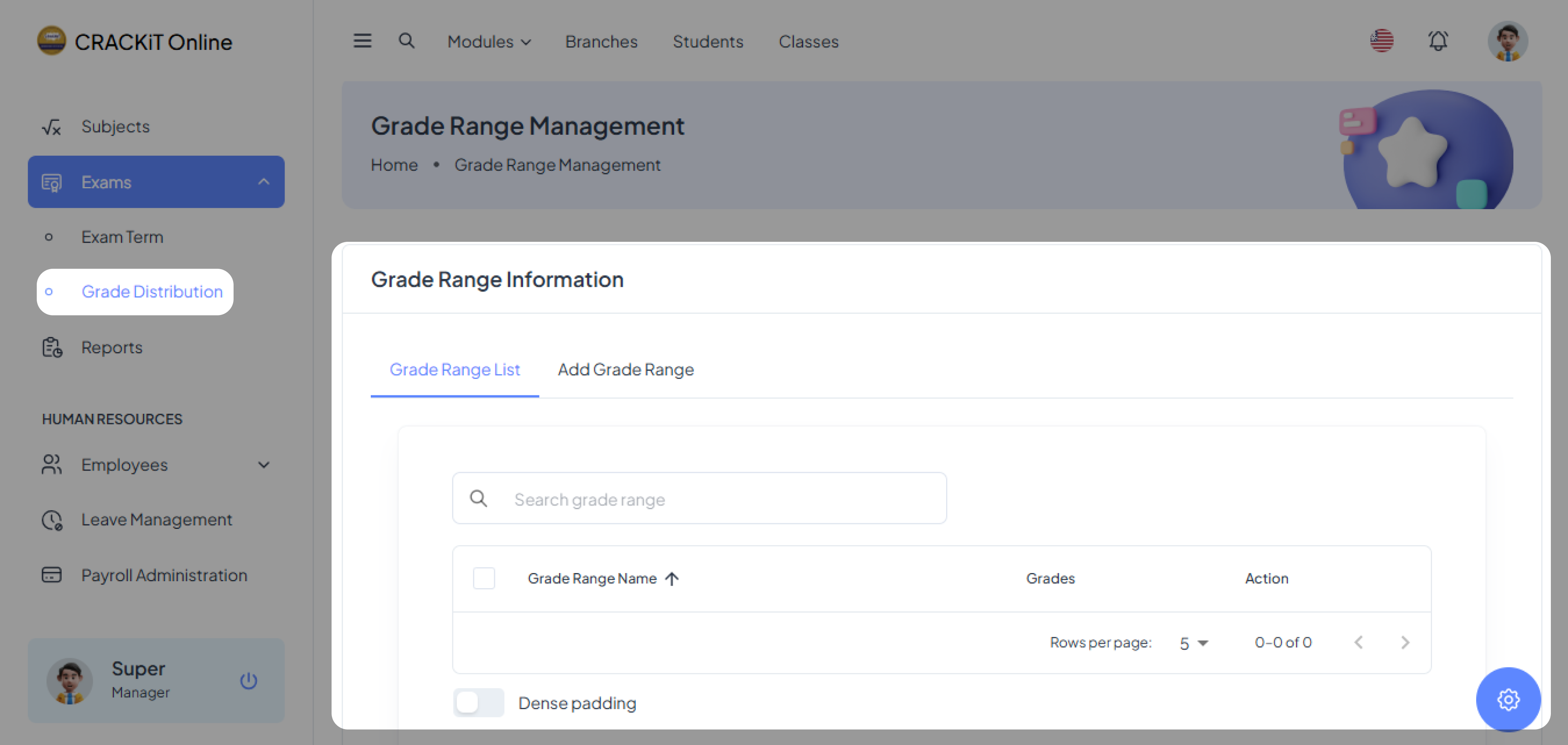Go to next page arrow

point(1404,642)
